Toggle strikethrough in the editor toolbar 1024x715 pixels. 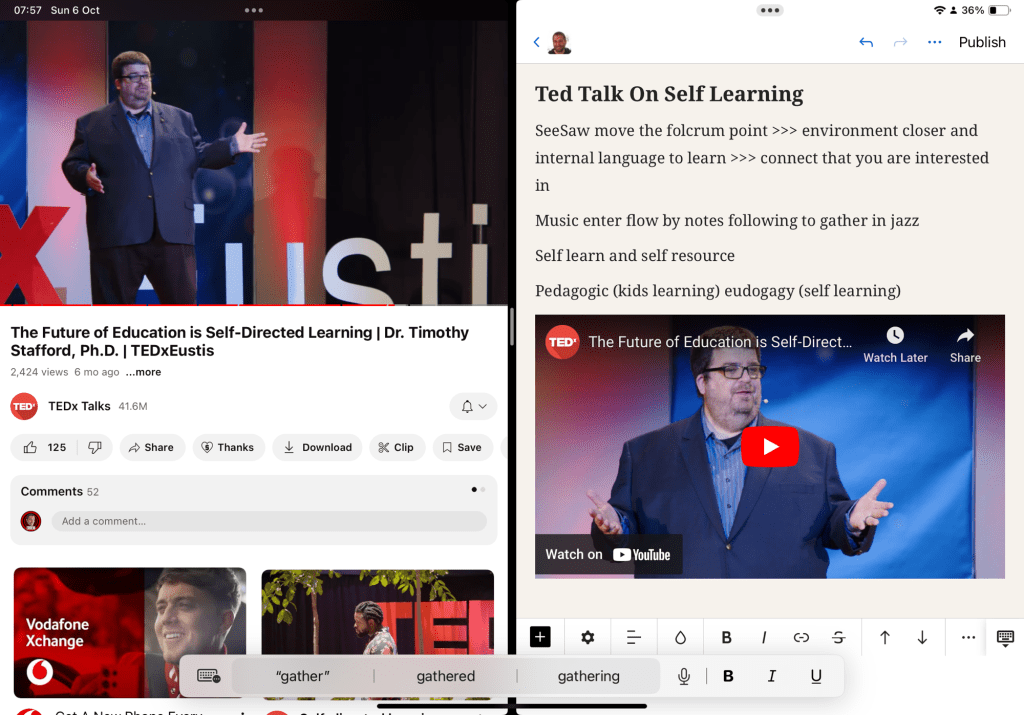point(839,637)
